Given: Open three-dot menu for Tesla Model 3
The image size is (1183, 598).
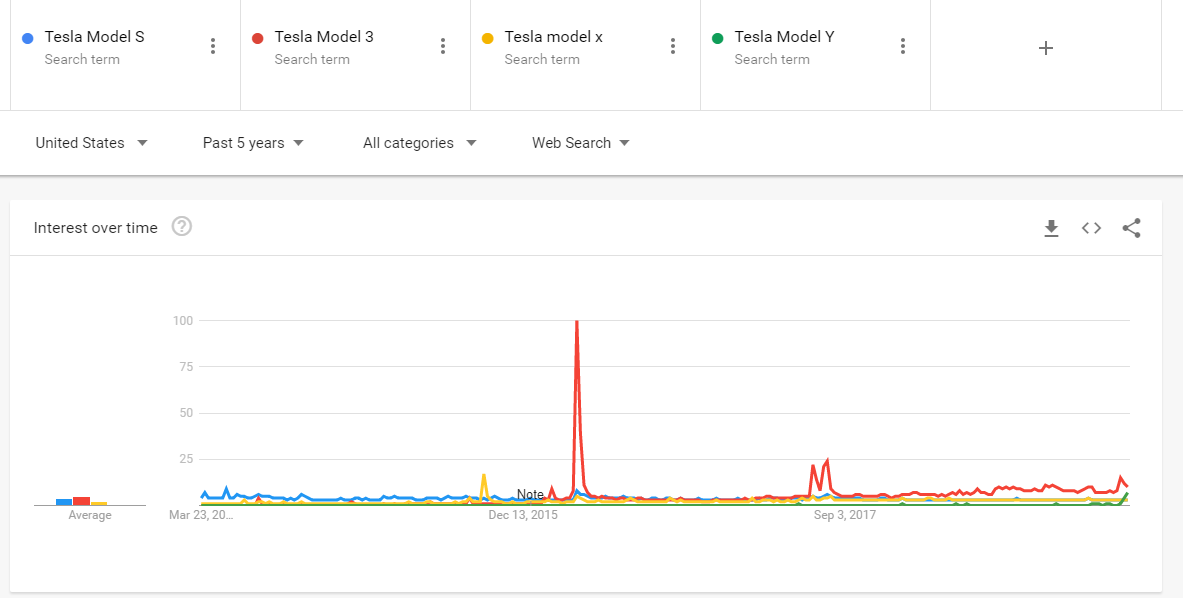Looking at the screenshot, I should [x=443, y=47].
